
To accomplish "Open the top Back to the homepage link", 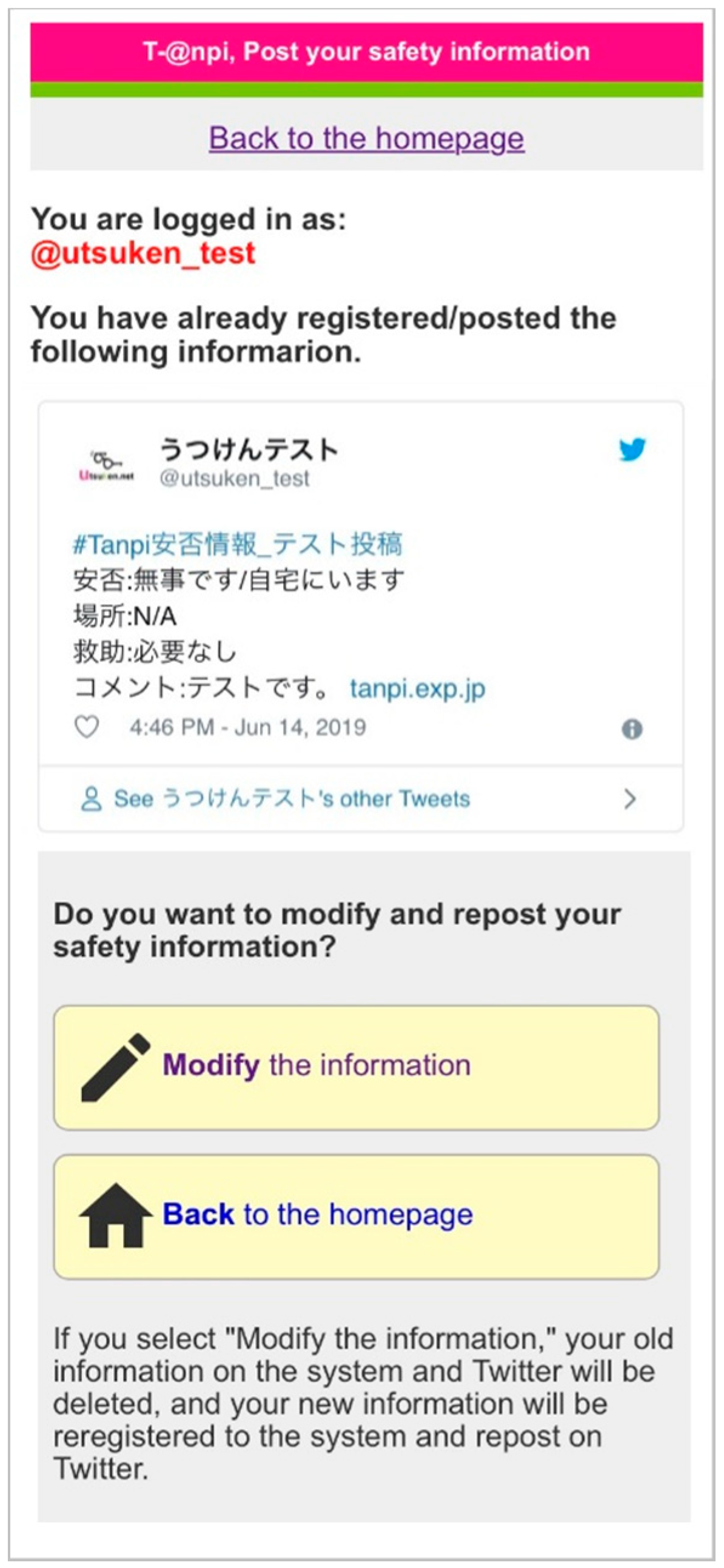I will point(367,138).
